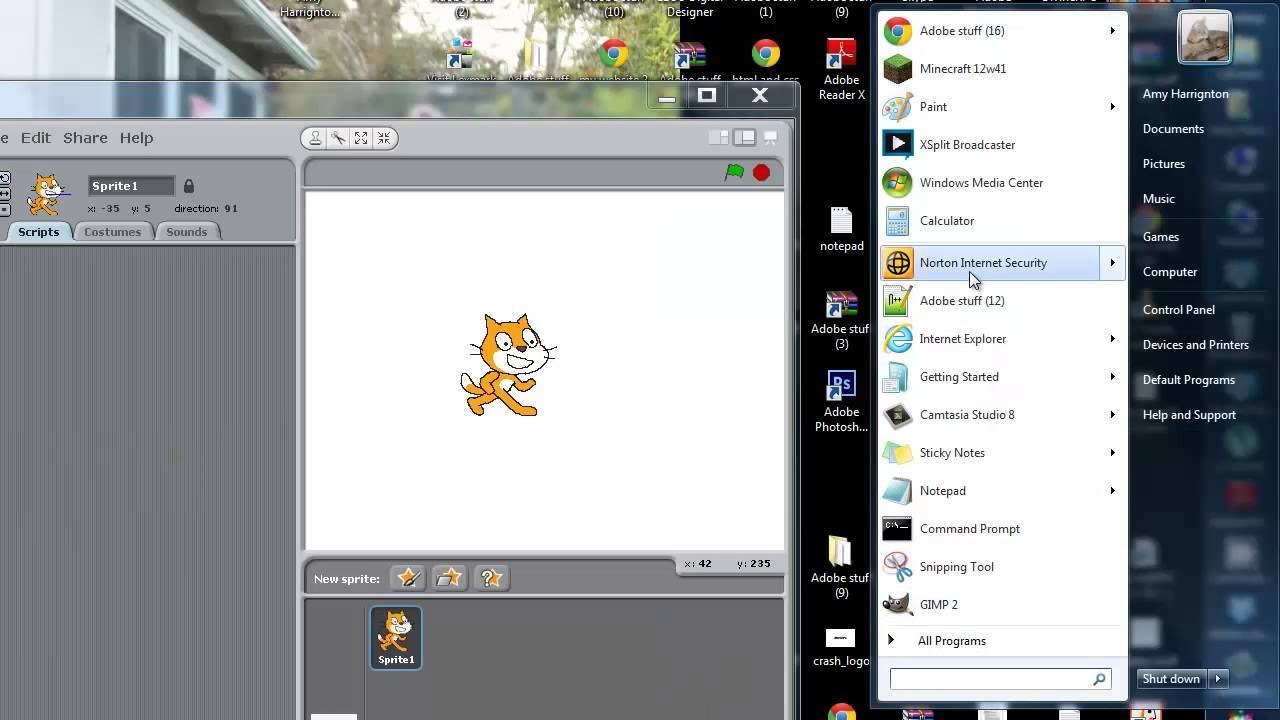This screenshot has height=720, width=1280.
Task: Expand Internet Explorer jump list arrow
Action: [1112, 339]
